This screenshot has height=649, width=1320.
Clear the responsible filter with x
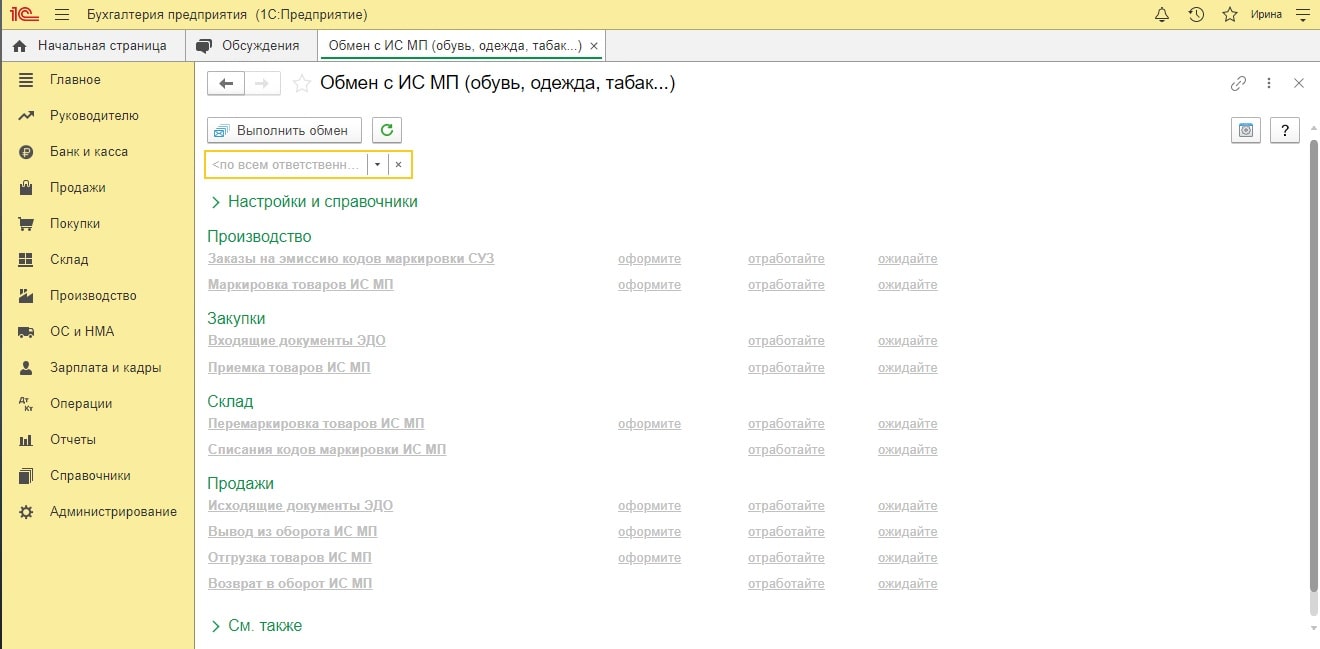click(399, 164)
